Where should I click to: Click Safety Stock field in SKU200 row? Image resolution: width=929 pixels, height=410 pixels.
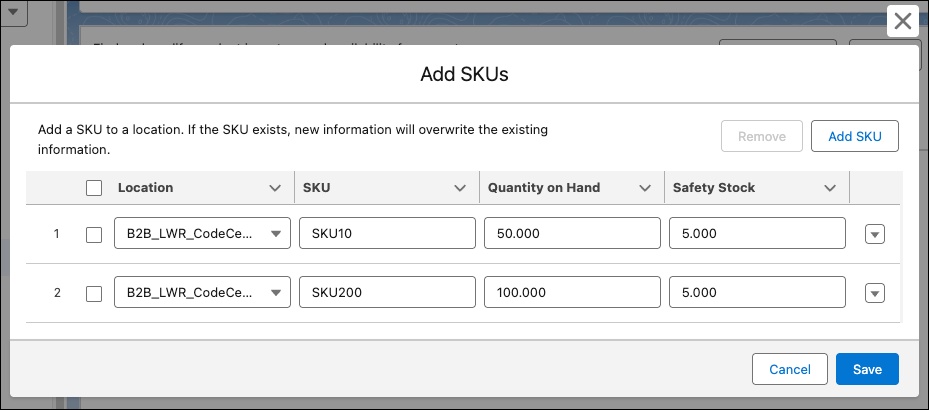[x=757, y=292]
